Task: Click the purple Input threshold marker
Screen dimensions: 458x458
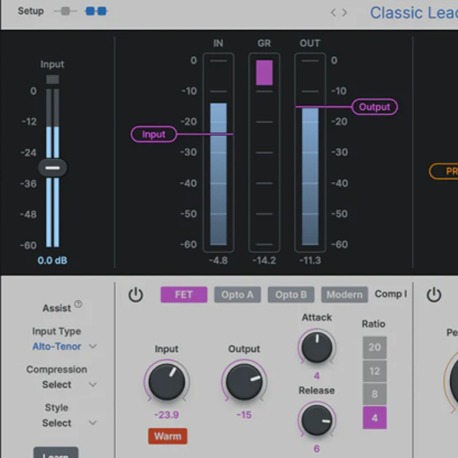Action: pos(154,134)
